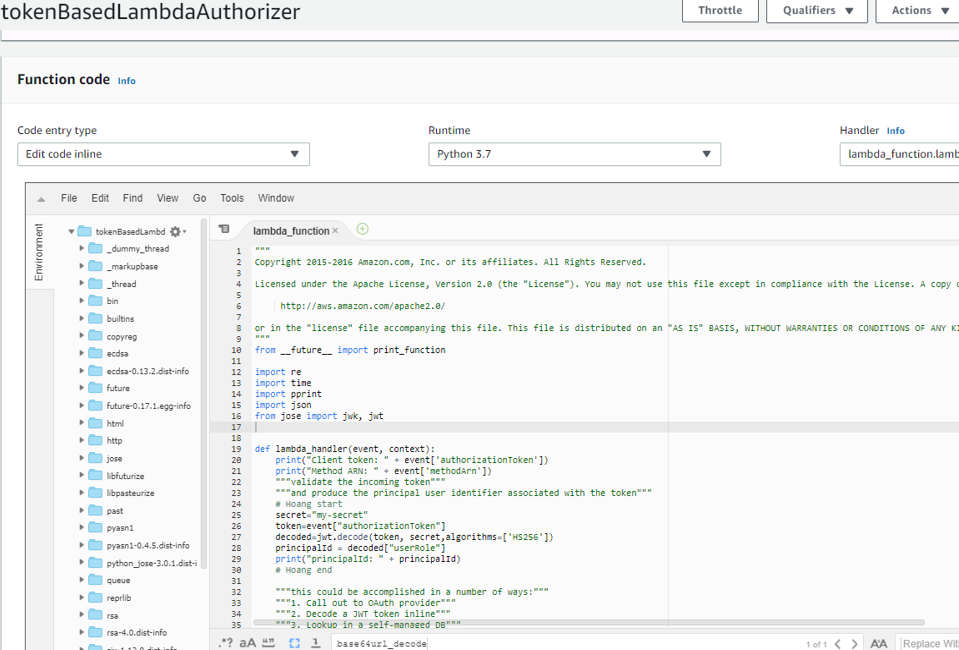The height and width of the screenshot is (650, 959).
Task: Click the code editor horizontal scrollbar
Action: pos(589,622)
